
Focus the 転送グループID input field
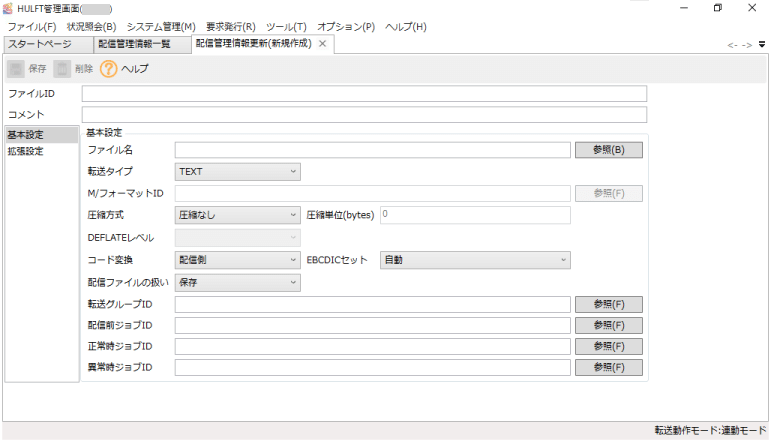(x=373, y=304)
